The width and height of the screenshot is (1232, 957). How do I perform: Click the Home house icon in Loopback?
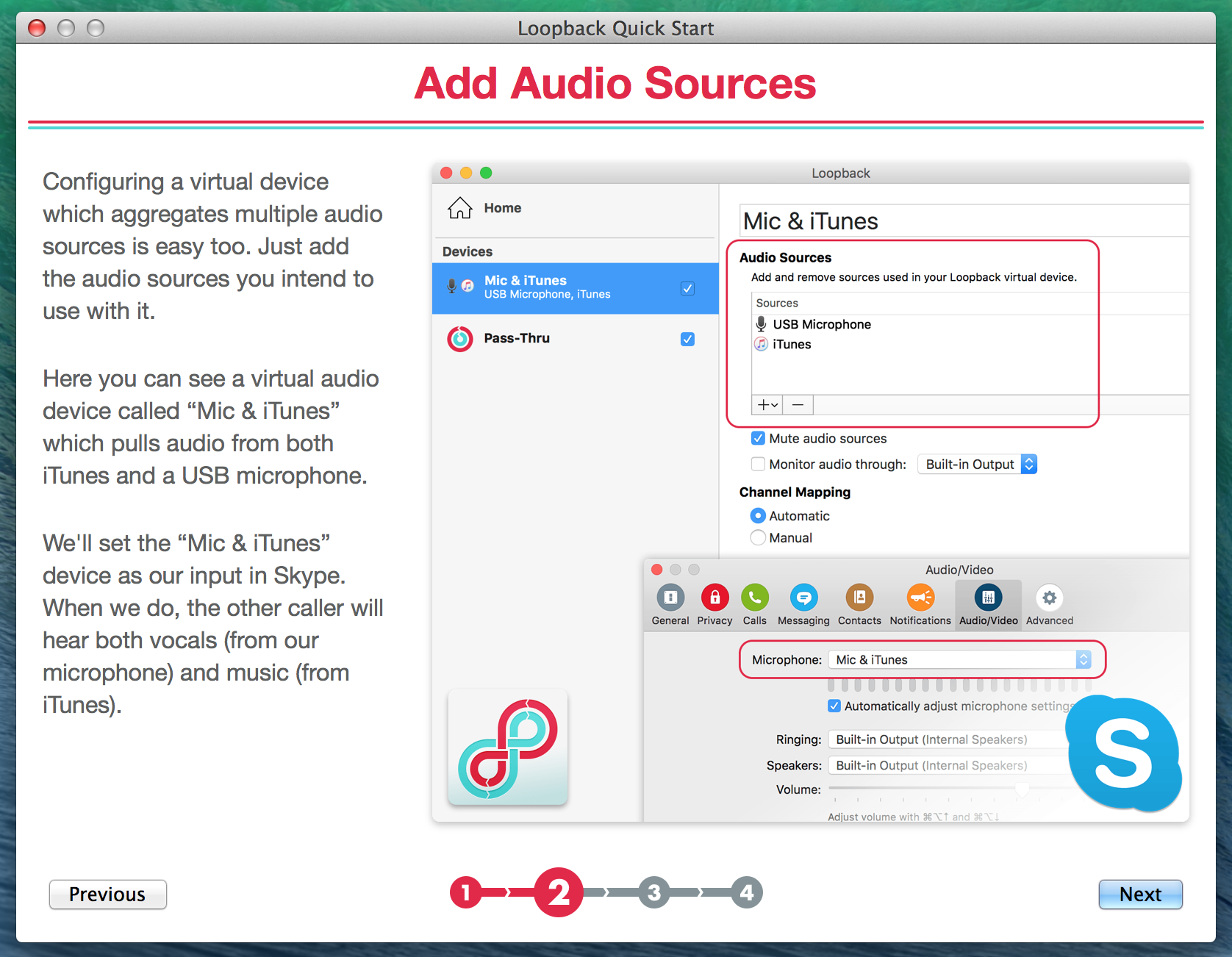click(460, 208)
